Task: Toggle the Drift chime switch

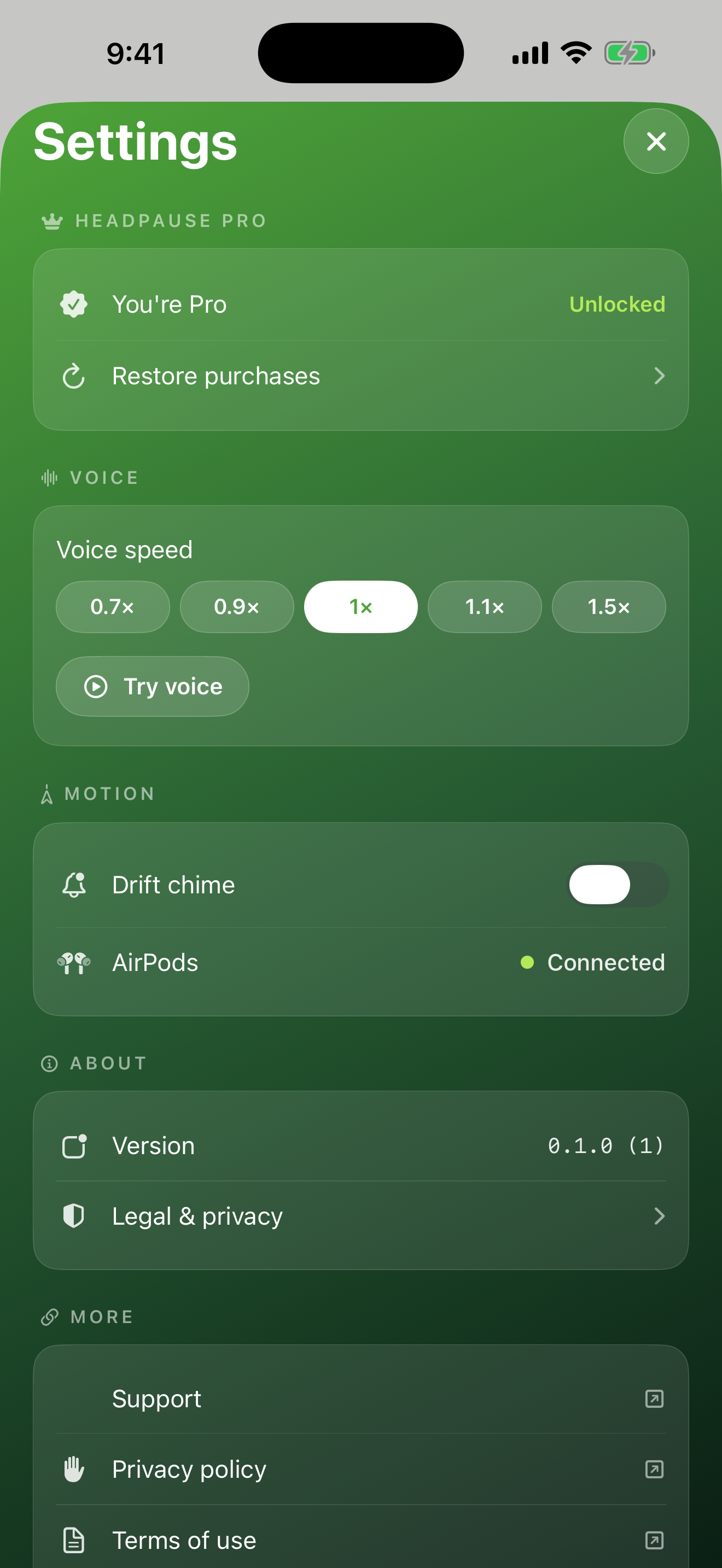Action: [x=618, y=885]
